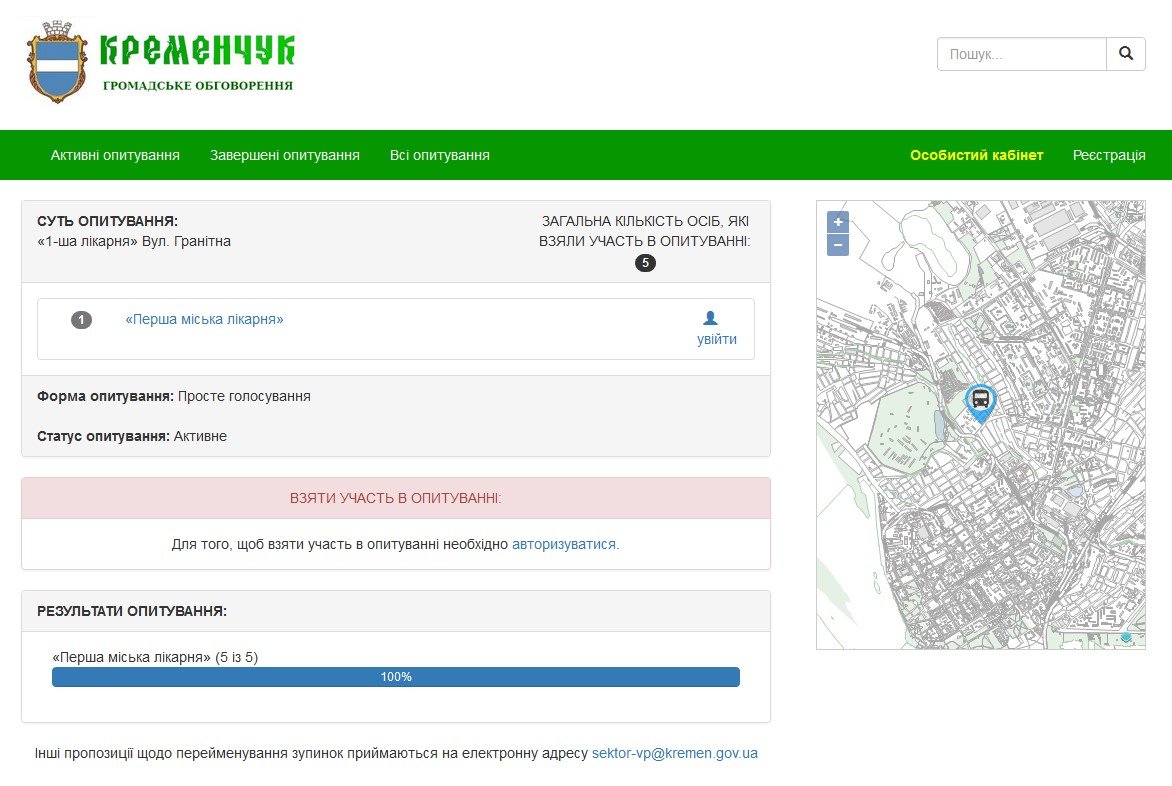Screen dimensions: 1172x786
Task: Click the magnifying glass search button
Action: tap(1126, 54)
